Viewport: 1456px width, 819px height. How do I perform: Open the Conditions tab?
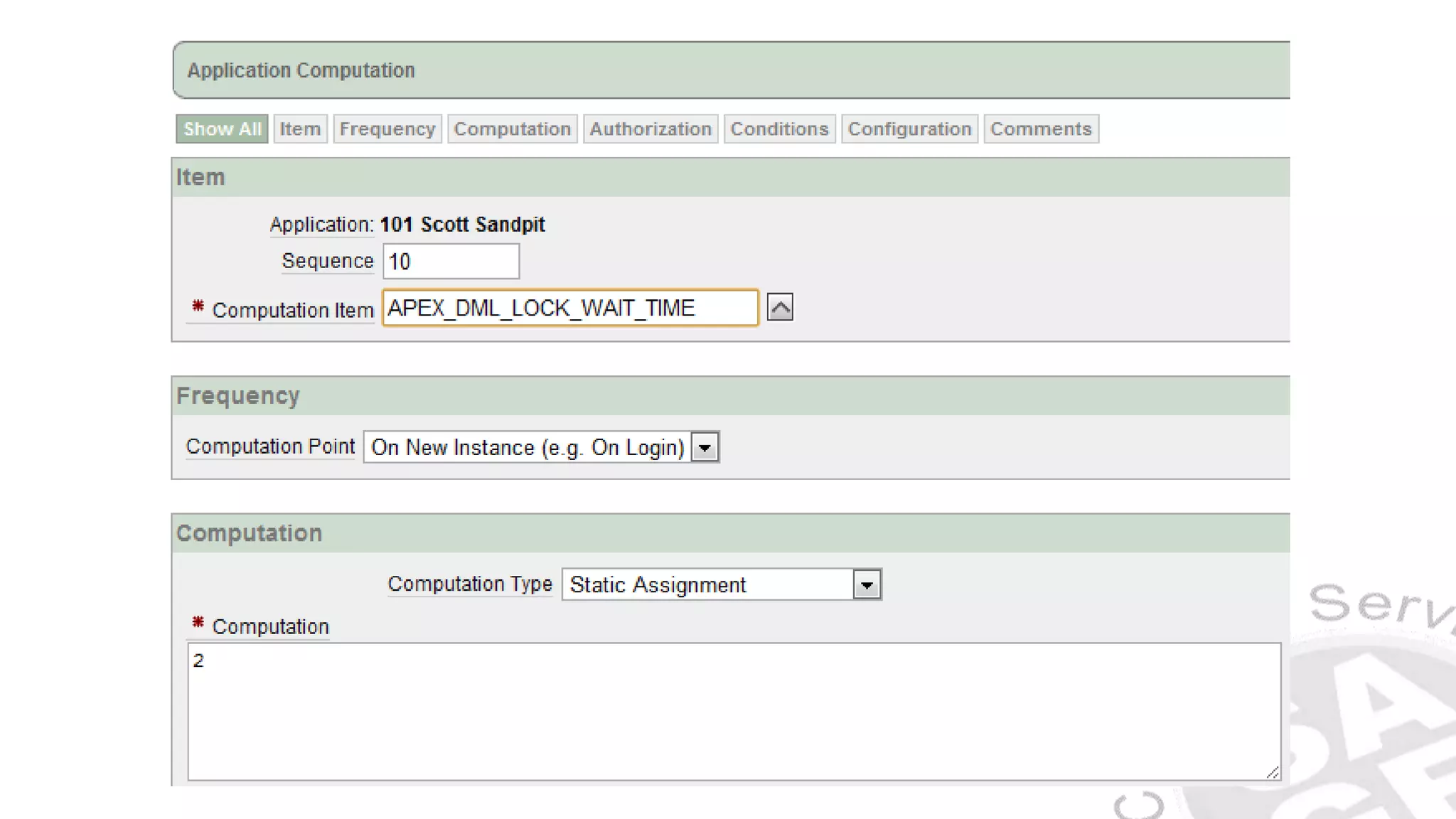pyautogui.click(x=779, y=129)
